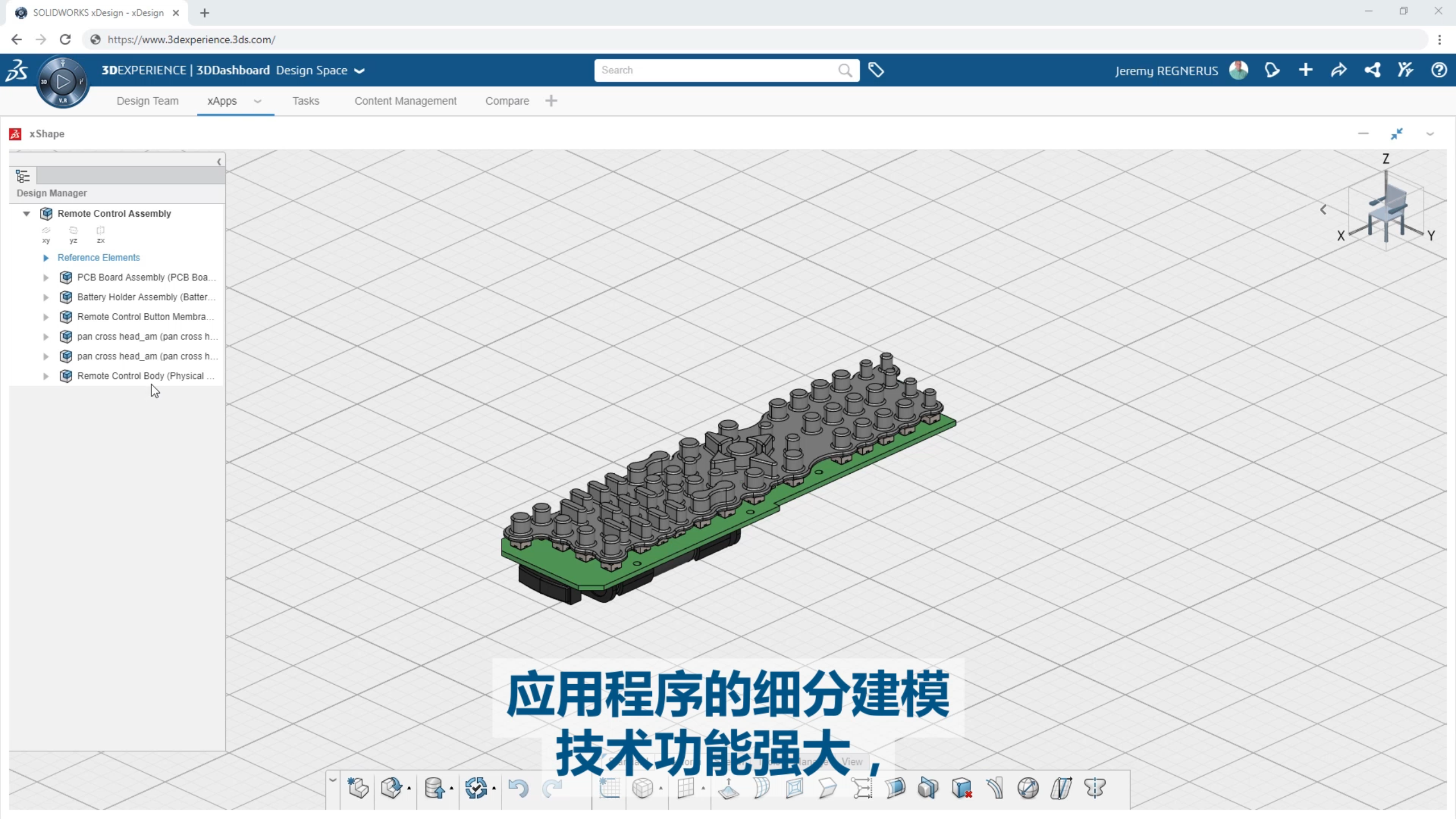
Task: Open the cube primitive tool
Action: pos(643,788)
